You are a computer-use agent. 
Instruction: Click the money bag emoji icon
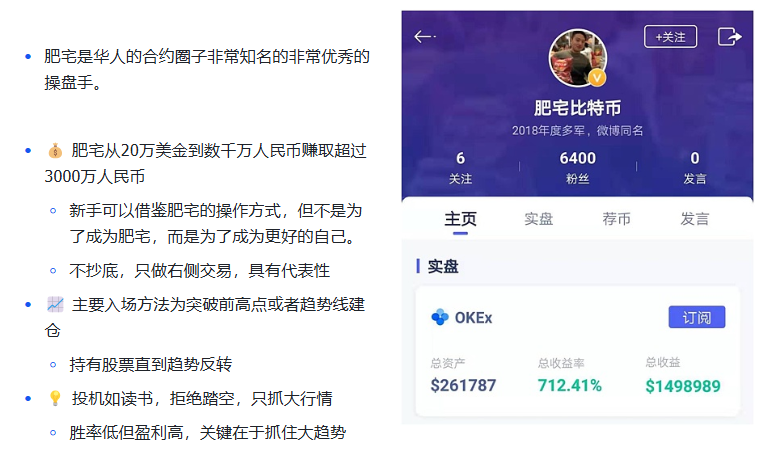55,151
